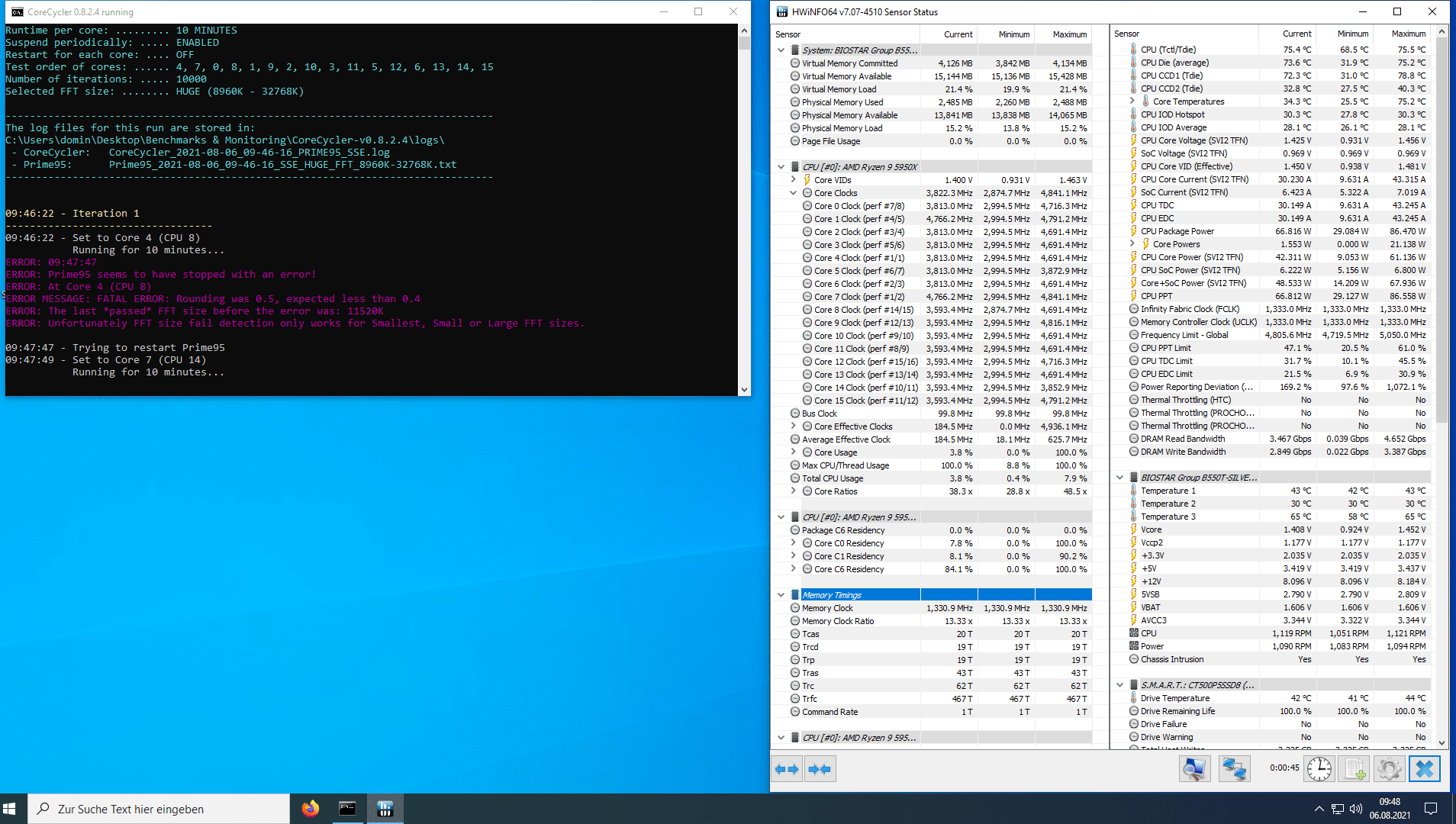Open the taskbar clock showing 09:48
1456x824 pixels.
pyautogui.click(x=1390, y=809)
